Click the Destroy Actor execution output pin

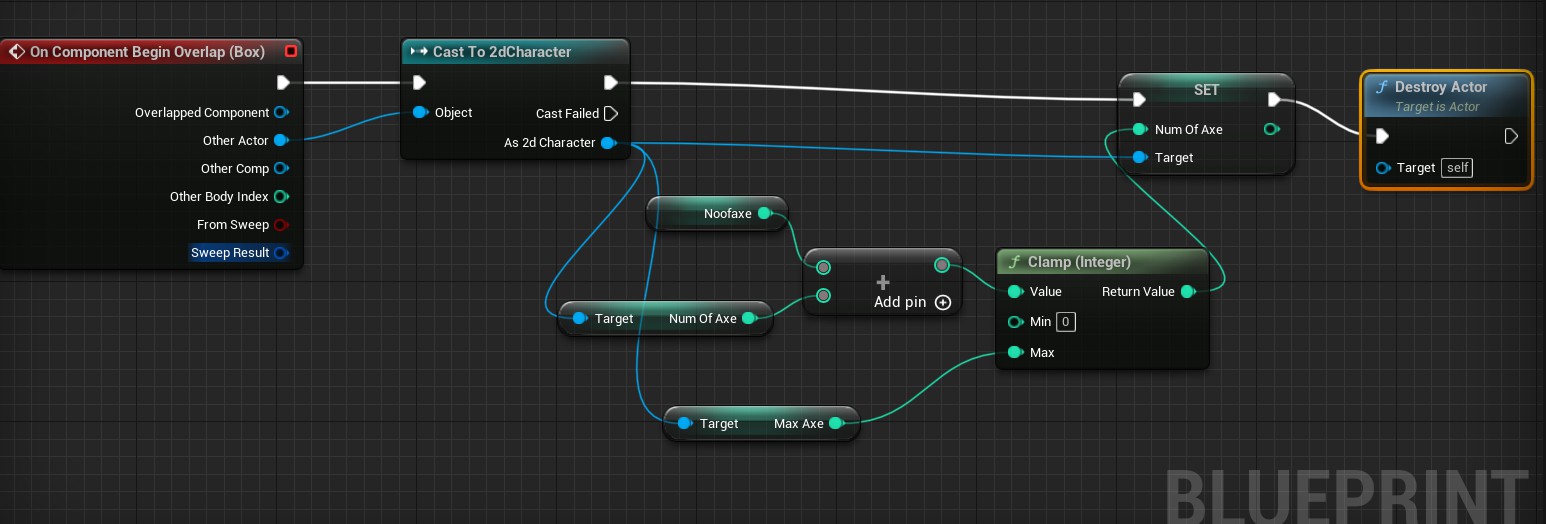click(x=1511, y=136)
